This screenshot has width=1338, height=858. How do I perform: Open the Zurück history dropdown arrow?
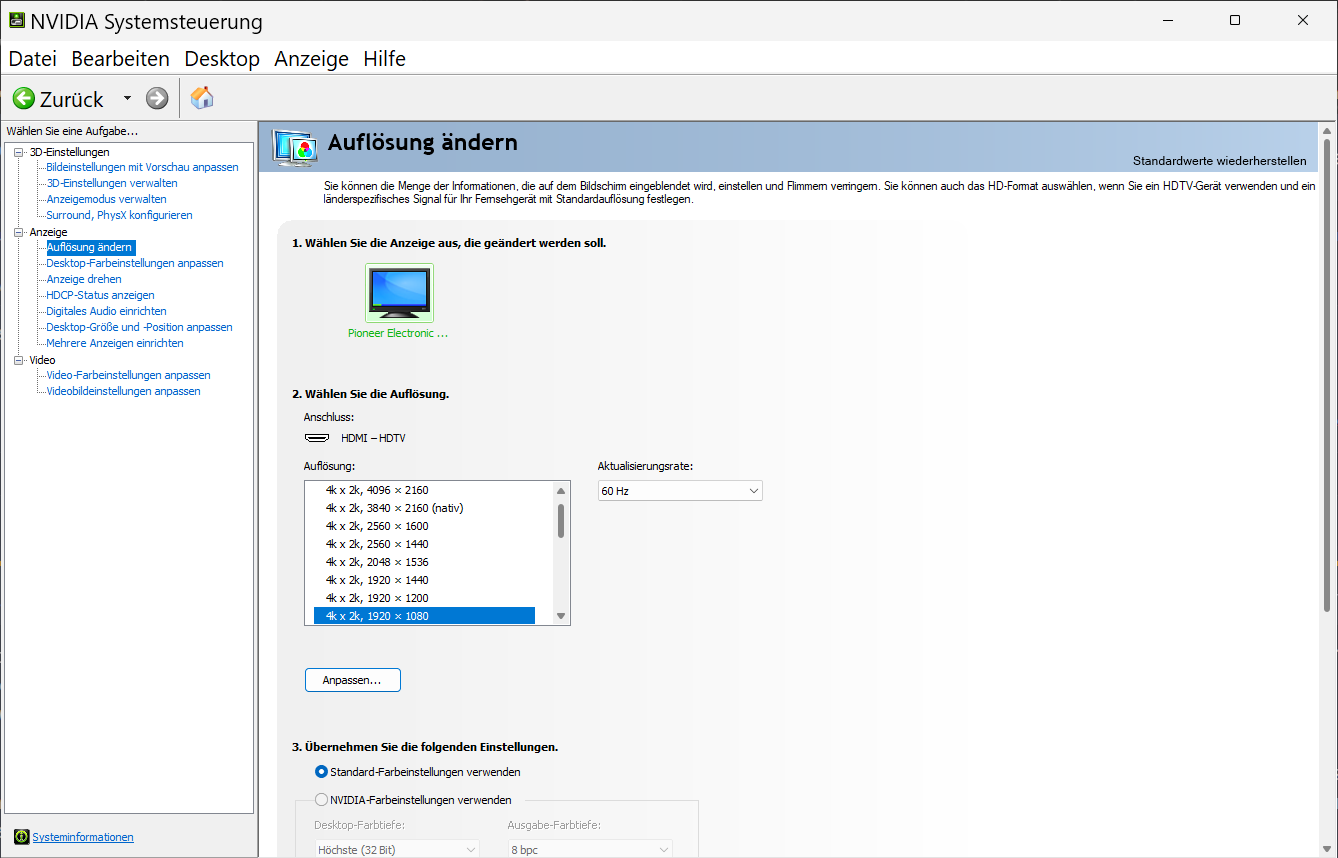pos(127,98)
